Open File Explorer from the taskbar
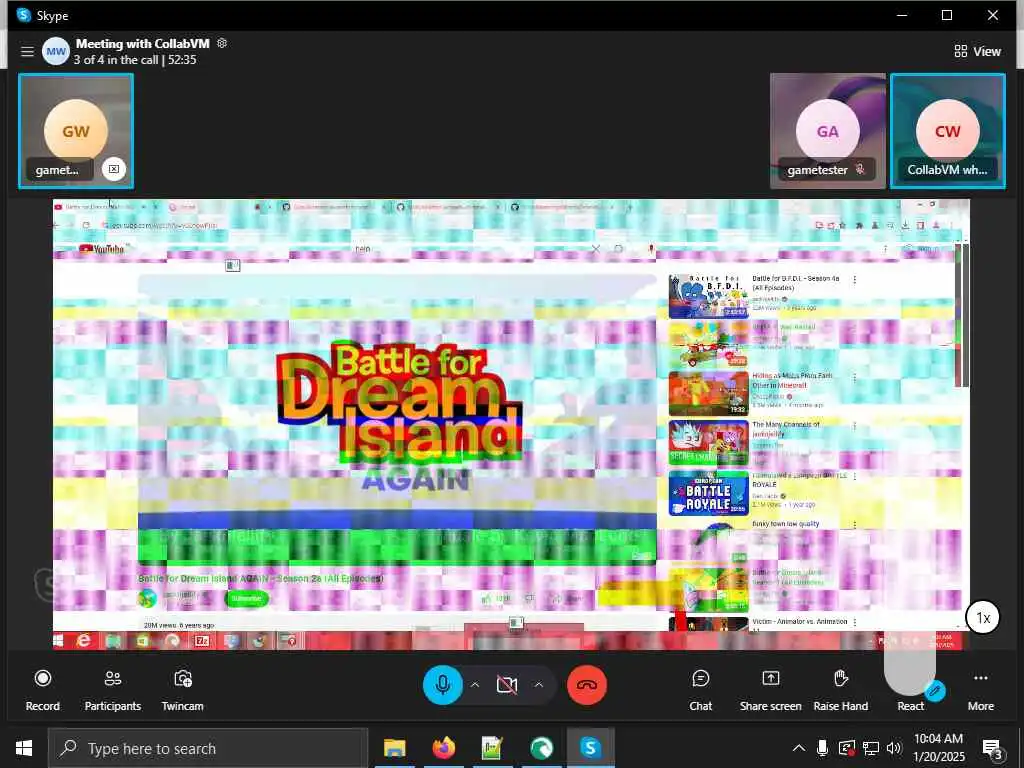 pos(394,748)
